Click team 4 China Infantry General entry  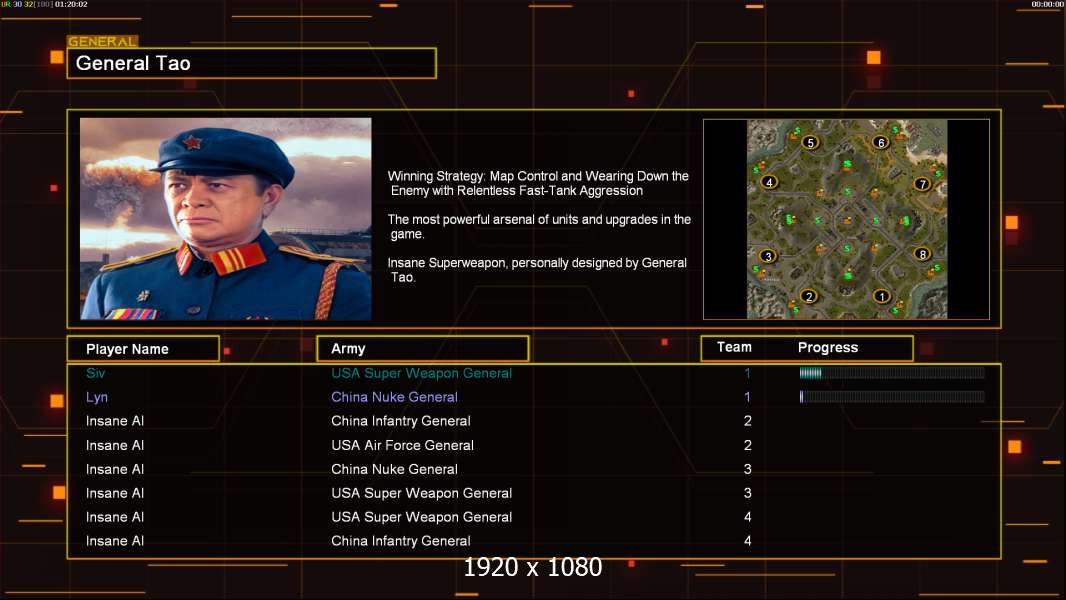point(401,541)
